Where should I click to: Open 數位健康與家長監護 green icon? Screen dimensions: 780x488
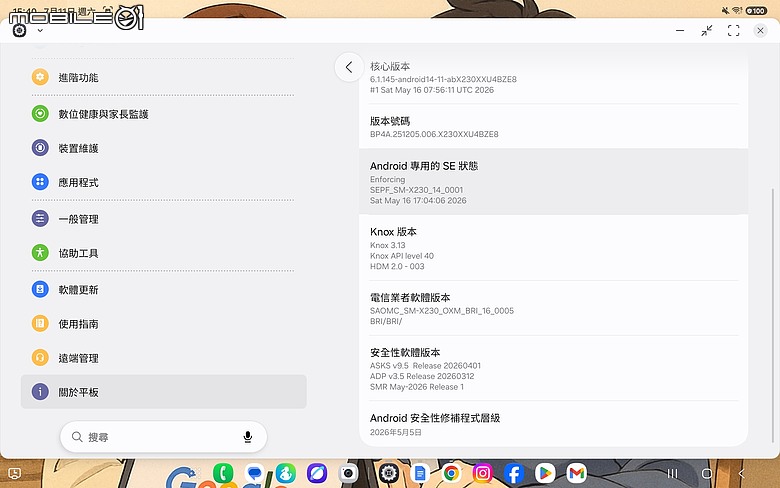click(x=40, y=114)
